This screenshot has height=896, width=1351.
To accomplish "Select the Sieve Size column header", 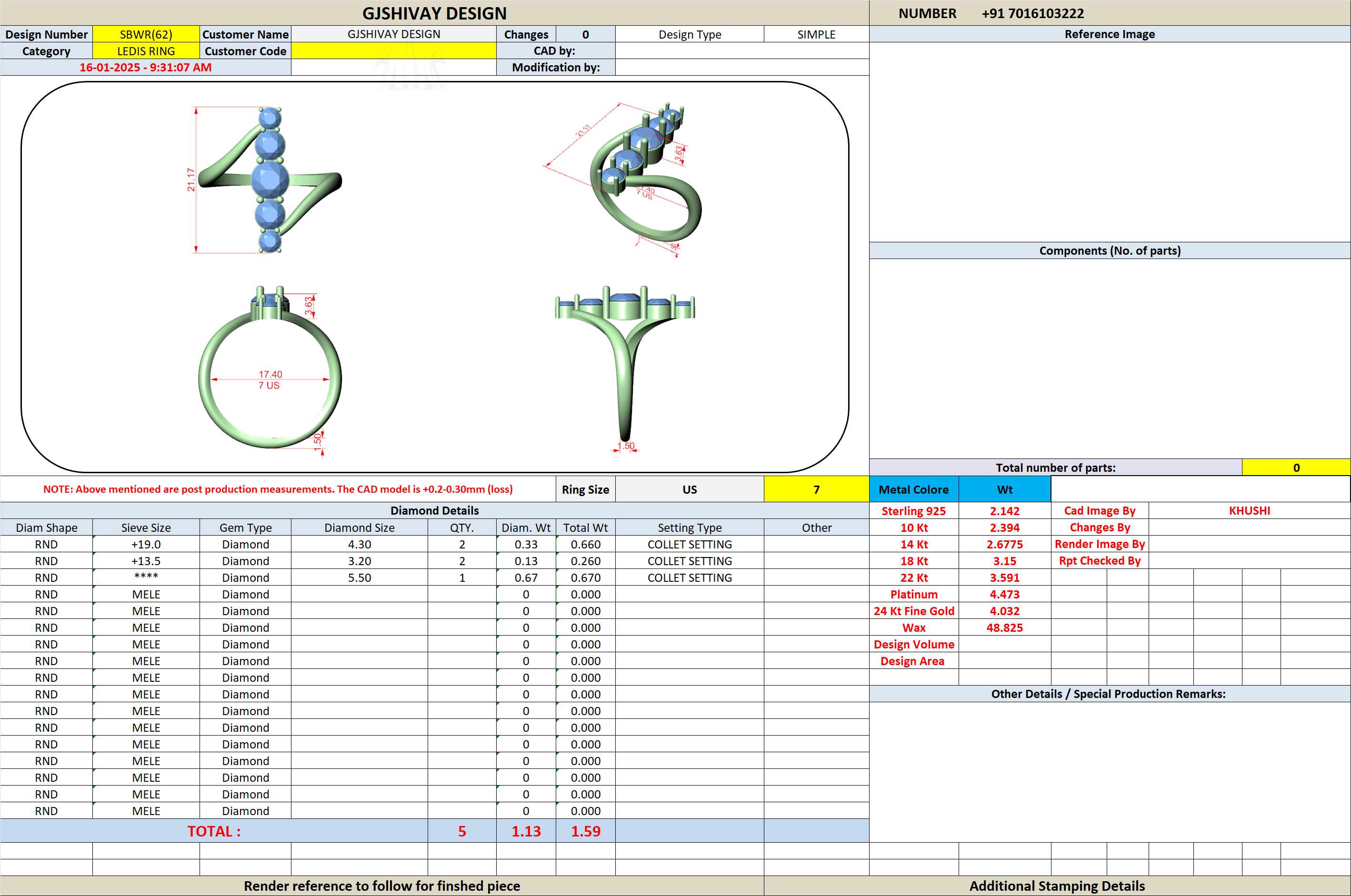I will [x=146, y=528].
